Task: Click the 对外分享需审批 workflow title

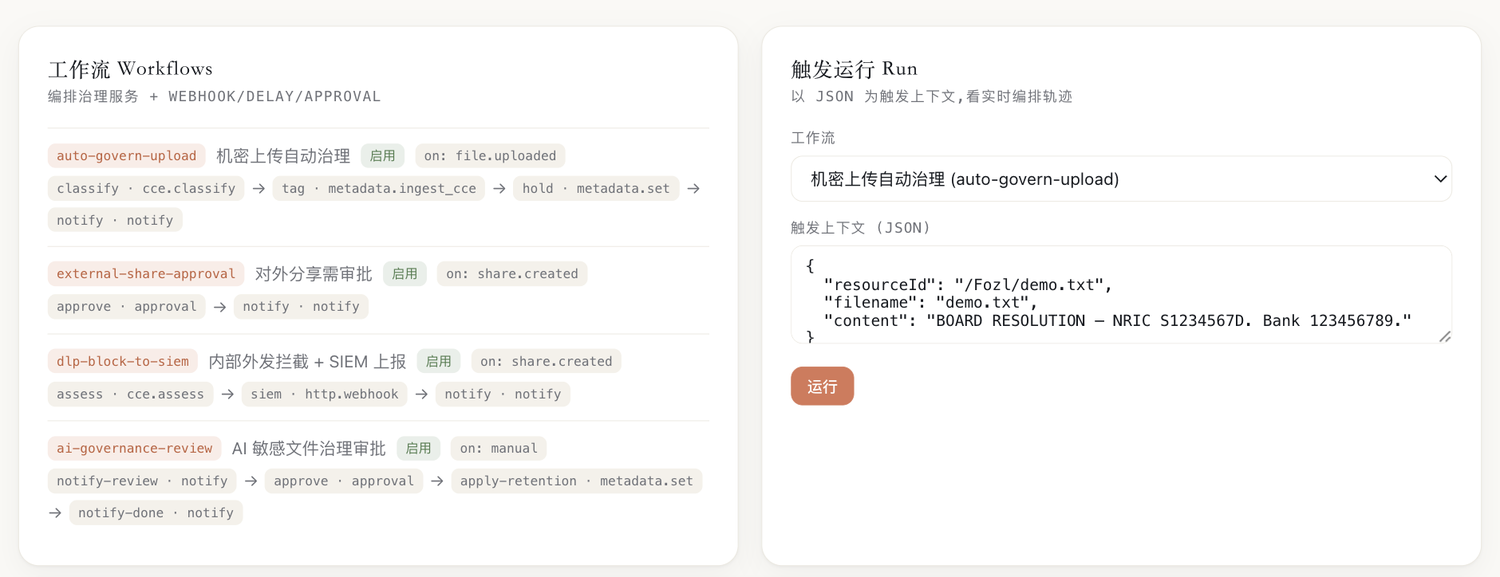Action: tap(313, 274)
